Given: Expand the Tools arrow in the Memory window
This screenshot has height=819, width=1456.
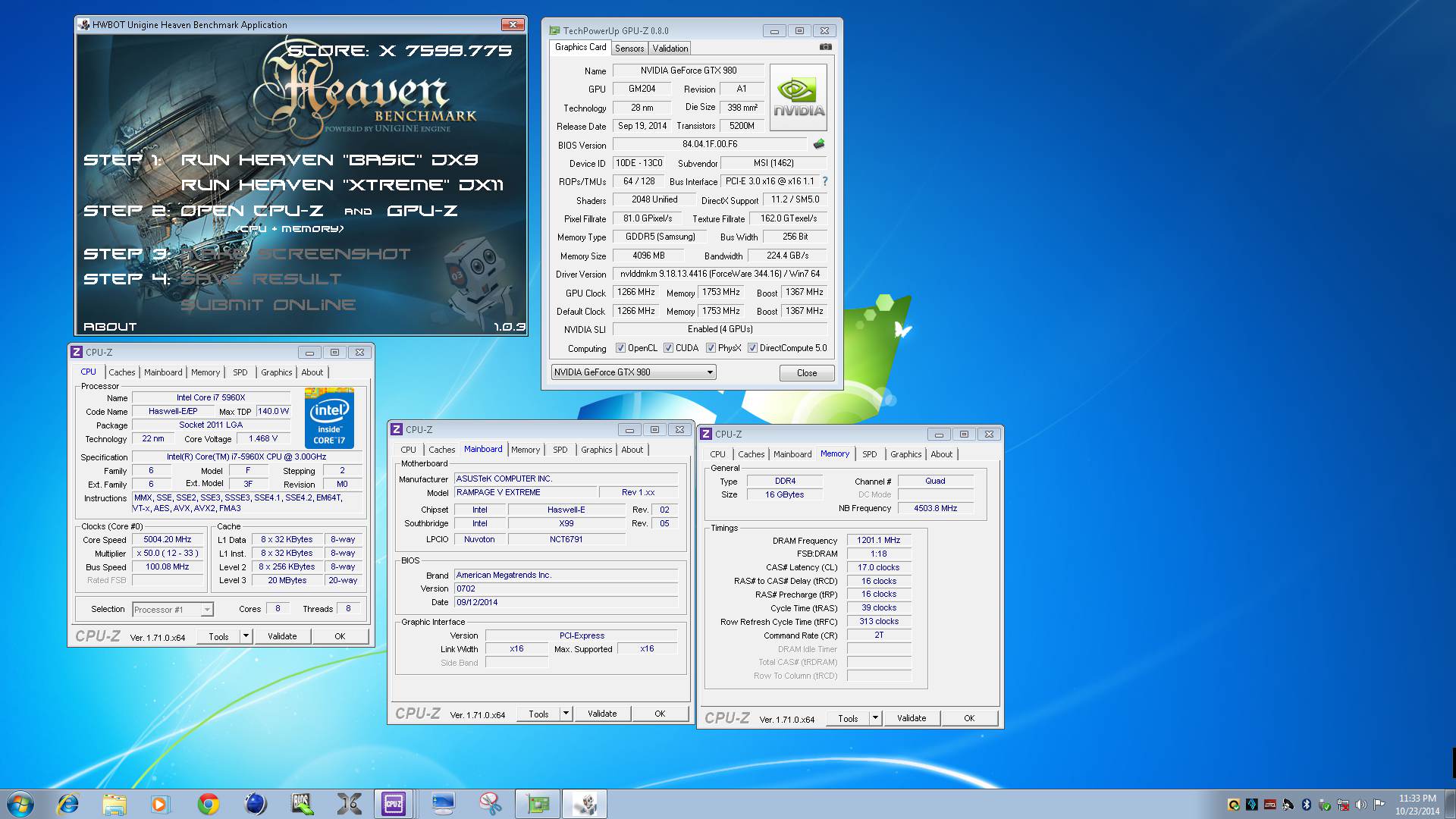Looking at the screenshot, I should pyautogui.click(x=875, y=718).
